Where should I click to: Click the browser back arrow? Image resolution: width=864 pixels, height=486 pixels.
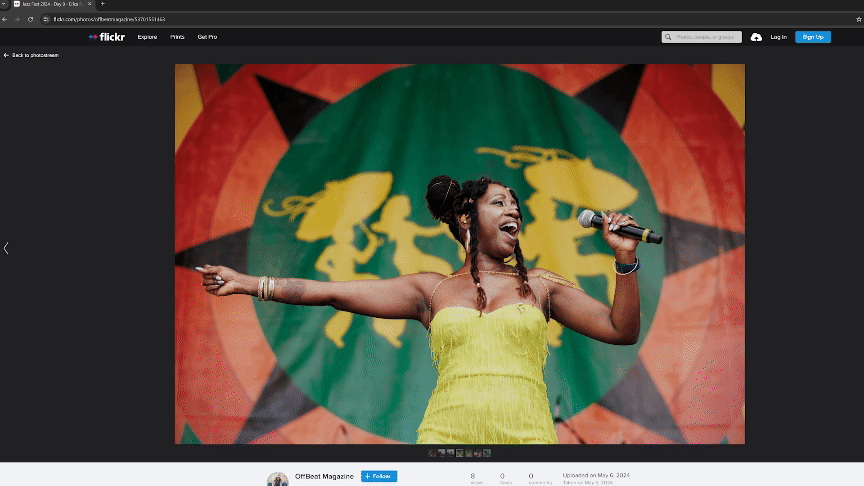click(x=6, y=19)
